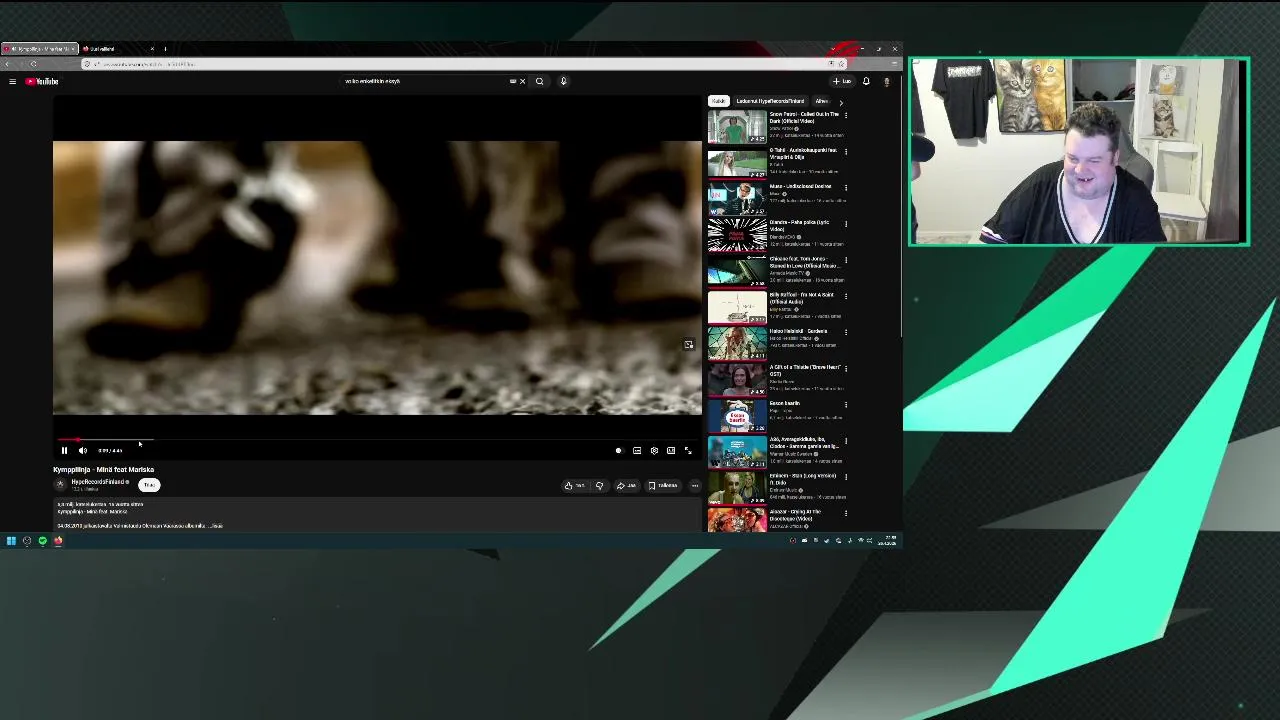Open options for the Diandra Paha poika video
The width and height of the screenshot is (1280, 720).
tap(846, 223)
